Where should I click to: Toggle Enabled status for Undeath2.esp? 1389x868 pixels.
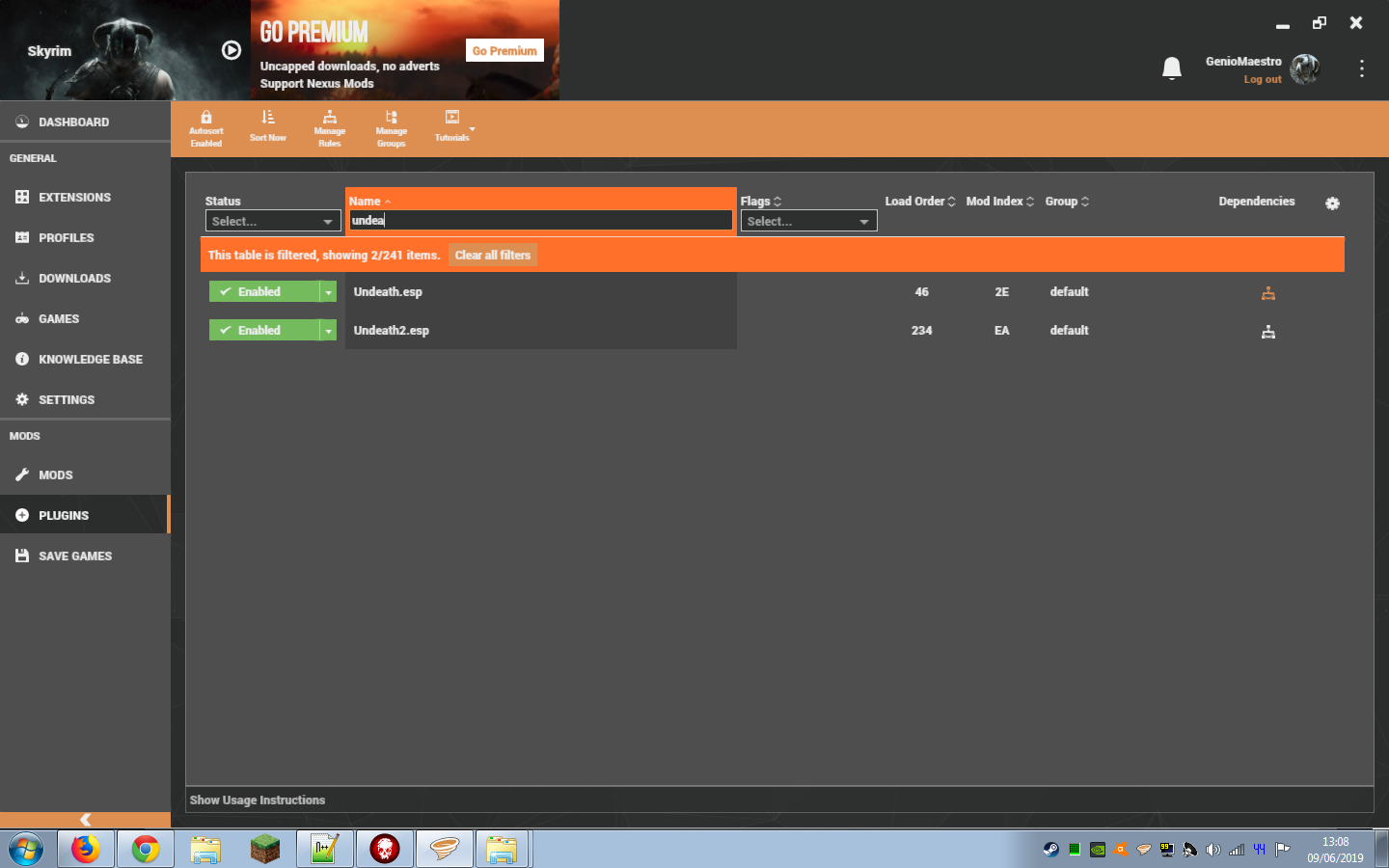pos(264,330)
